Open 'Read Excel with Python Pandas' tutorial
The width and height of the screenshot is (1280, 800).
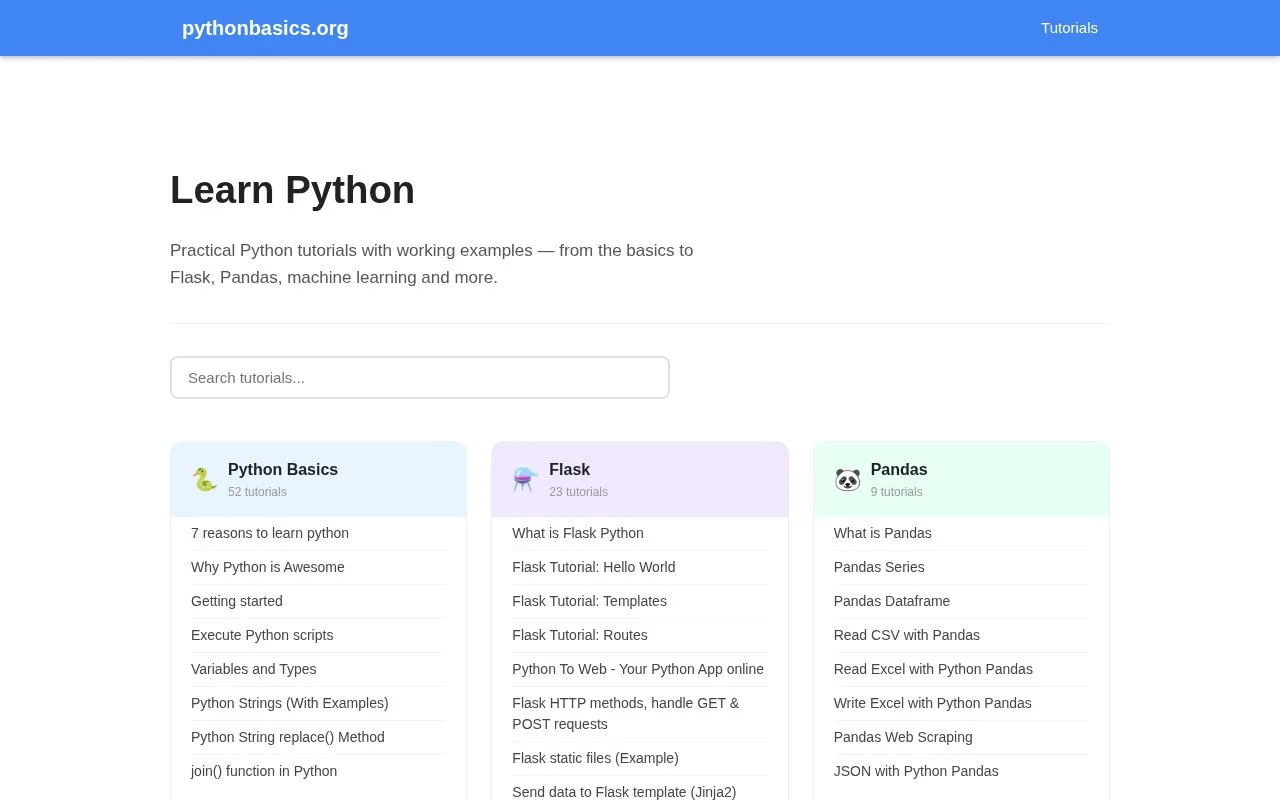[933, 669]
